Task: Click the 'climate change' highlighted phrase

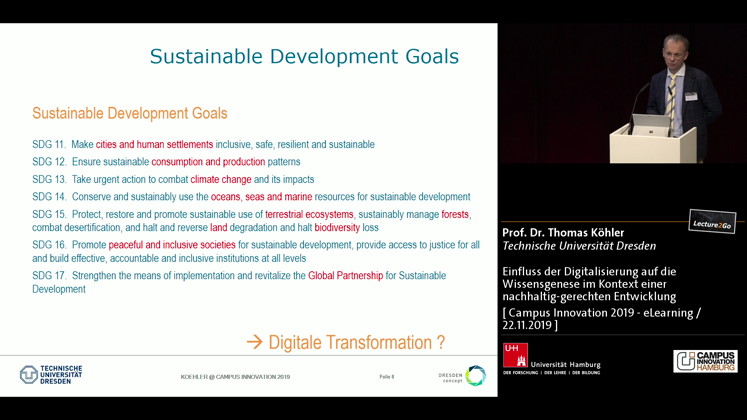Action: [221, 180]
